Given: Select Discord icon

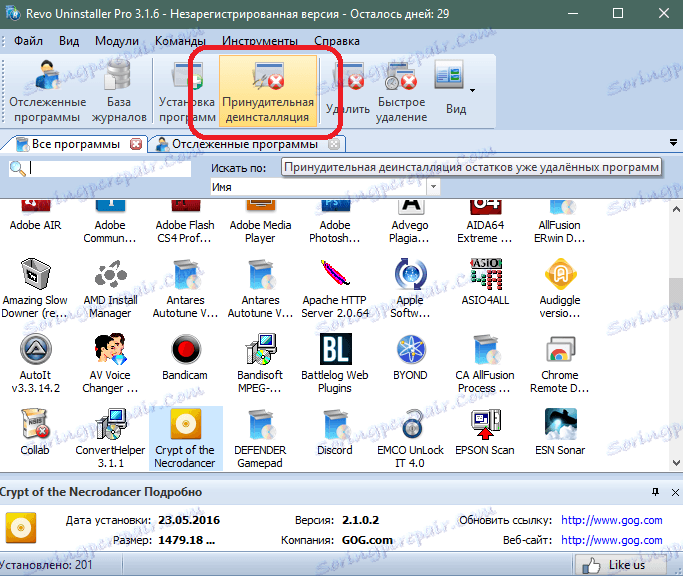Looking at the screenshot, I should point(335,424).
